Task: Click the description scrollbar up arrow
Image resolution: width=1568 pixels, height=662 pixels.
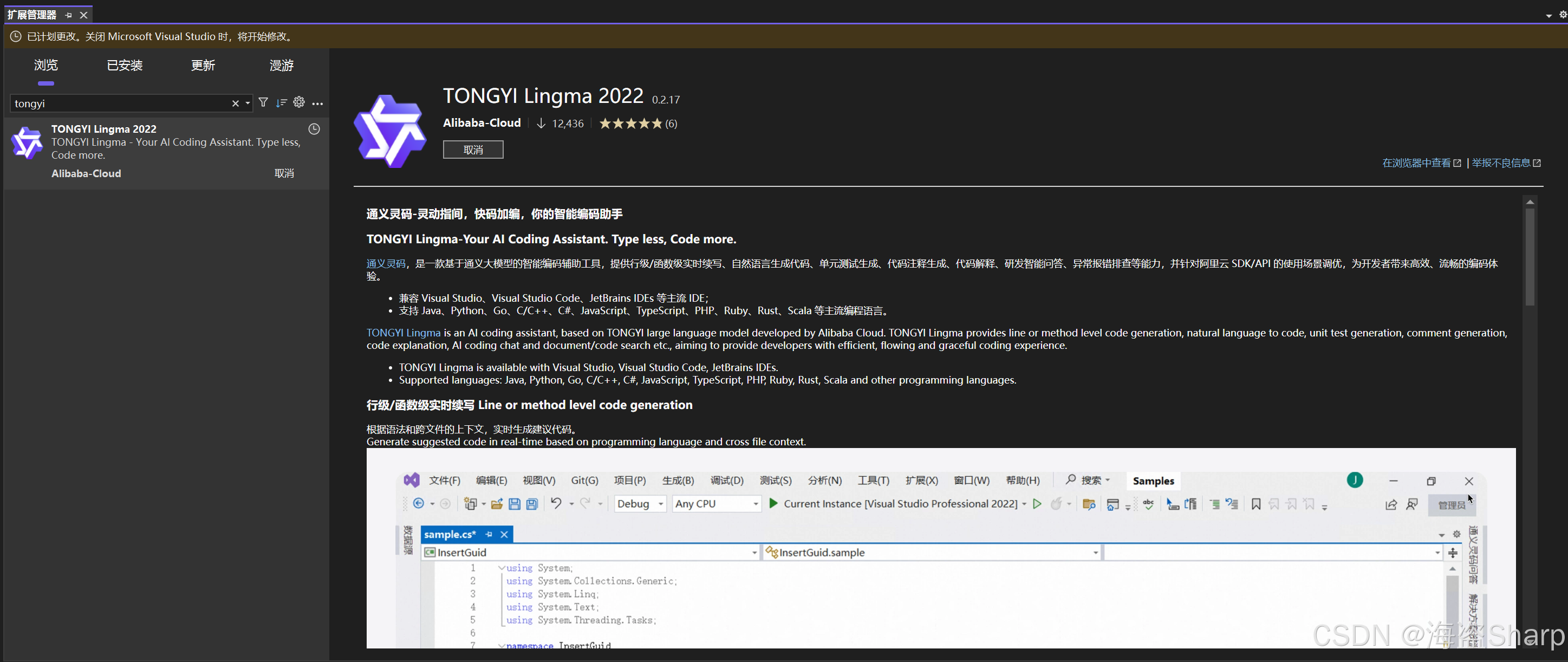Action: pos(1530,202)
